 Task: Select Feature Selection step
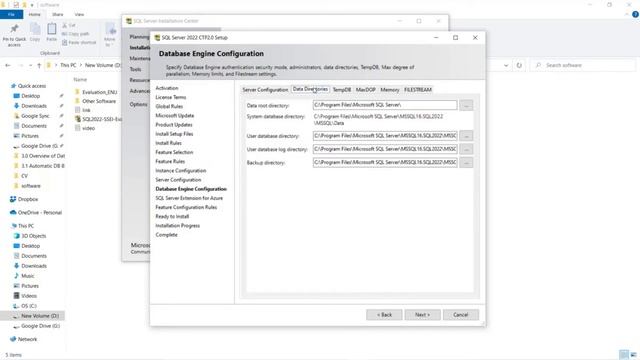(174, 152)
